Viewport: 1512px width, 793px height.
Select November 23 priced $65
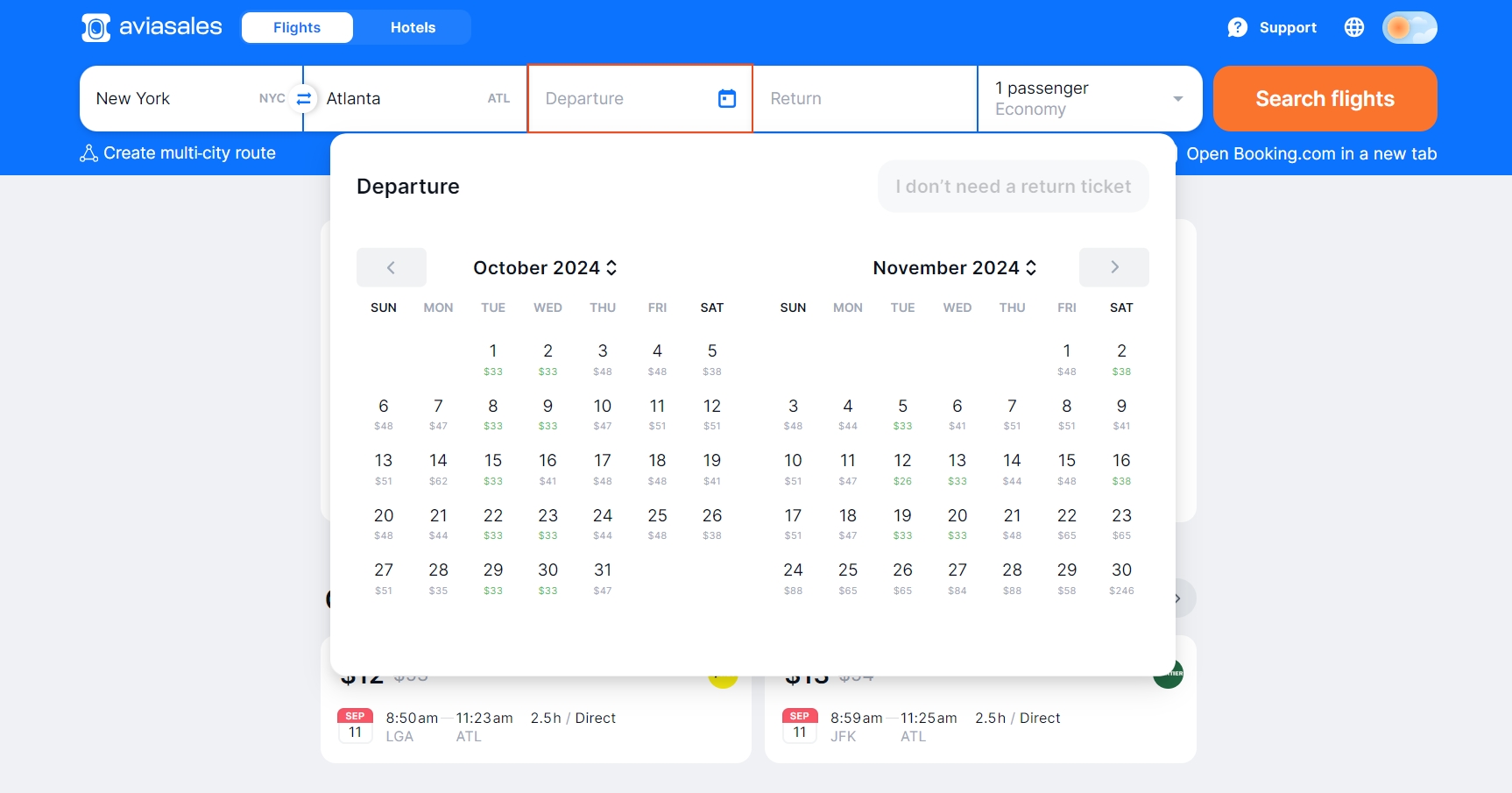pos(1122,524)
